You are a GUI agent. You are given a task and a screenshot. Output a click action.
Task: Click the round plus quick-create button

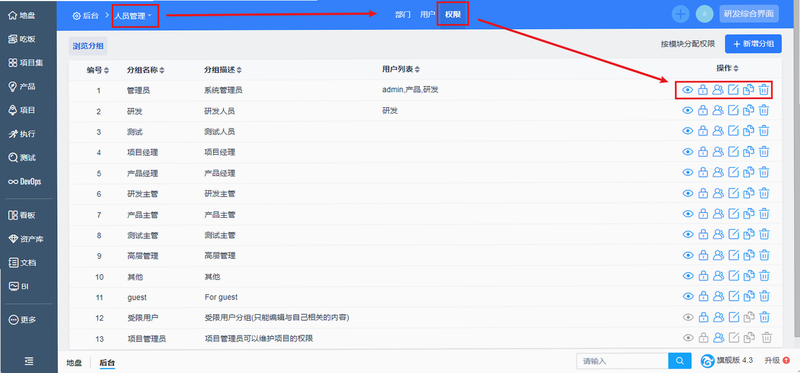click(x=680, y=14)
